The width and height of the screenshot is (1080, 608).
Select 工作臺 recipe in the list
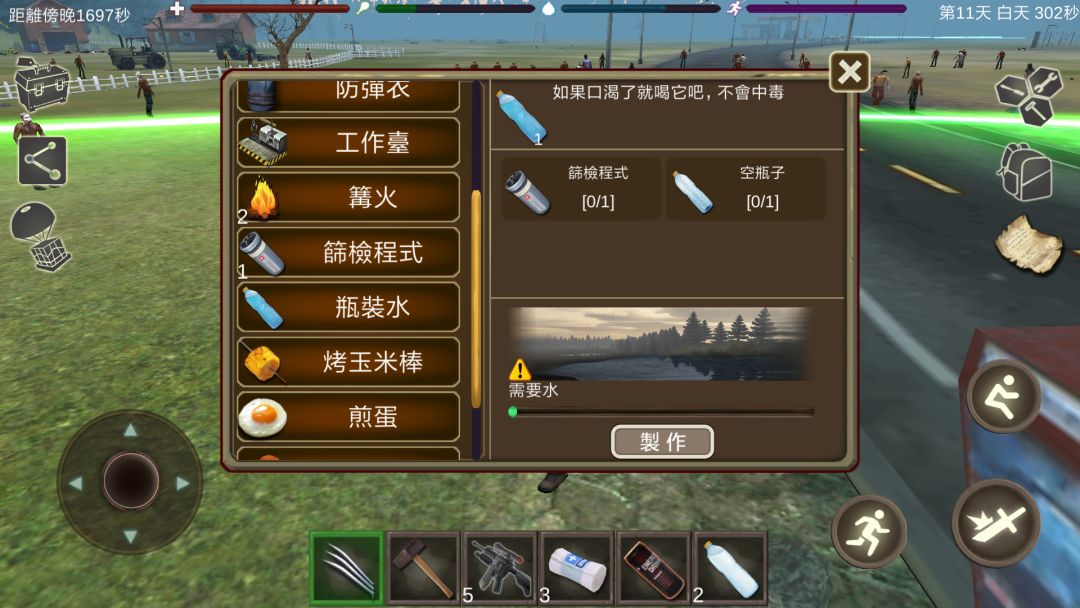pos(349,143)
